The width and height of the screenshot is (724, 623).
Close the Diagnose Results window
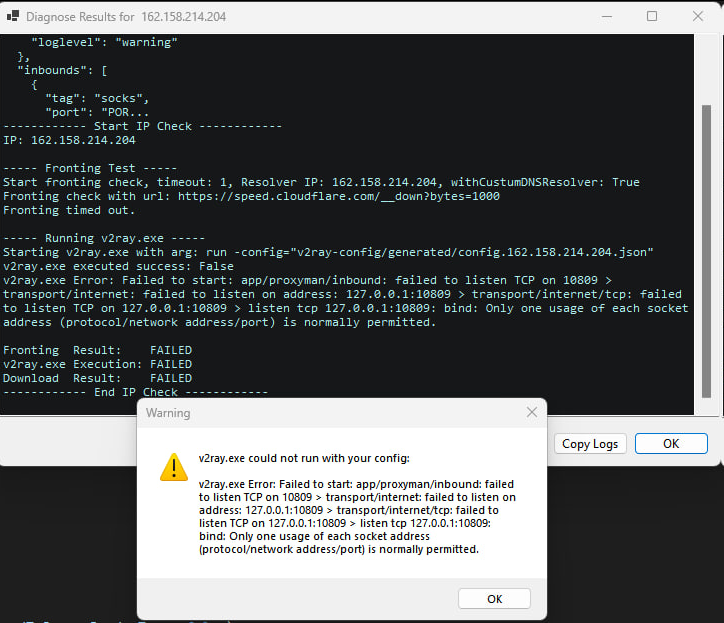698,17
